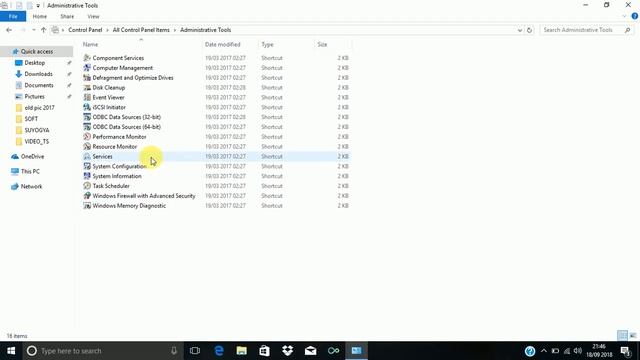This screenshot has height=360, width=640.
Task: Click the Type here to search box
Action: [102, 351]
